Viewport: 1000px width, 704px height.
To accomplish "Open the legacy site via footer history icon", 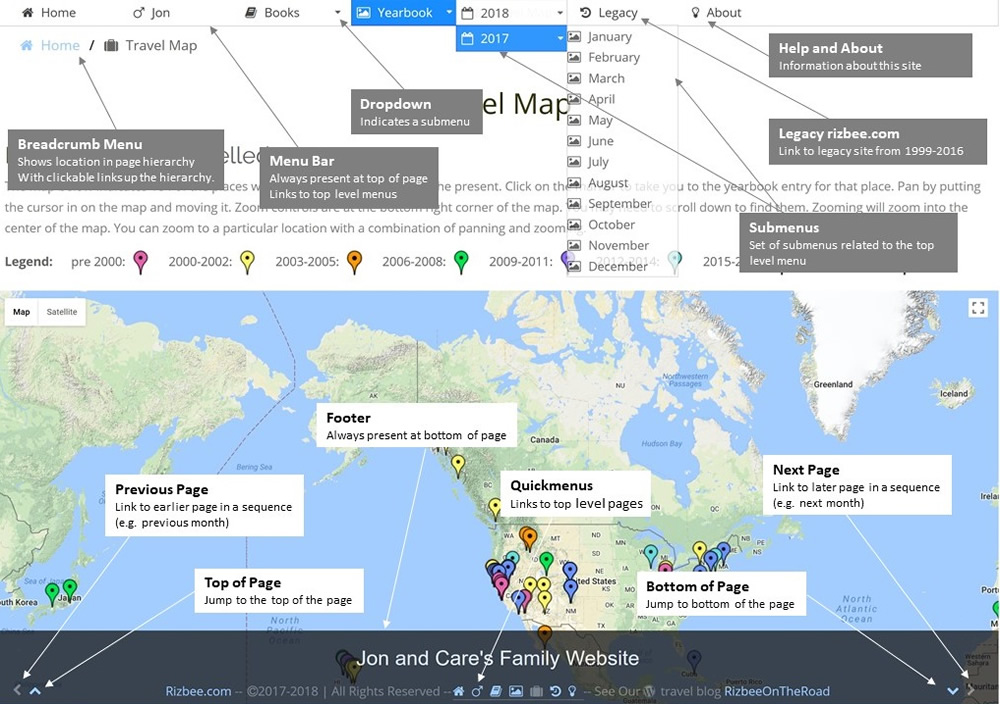I will pyautogui.click(x=555, y=691).
